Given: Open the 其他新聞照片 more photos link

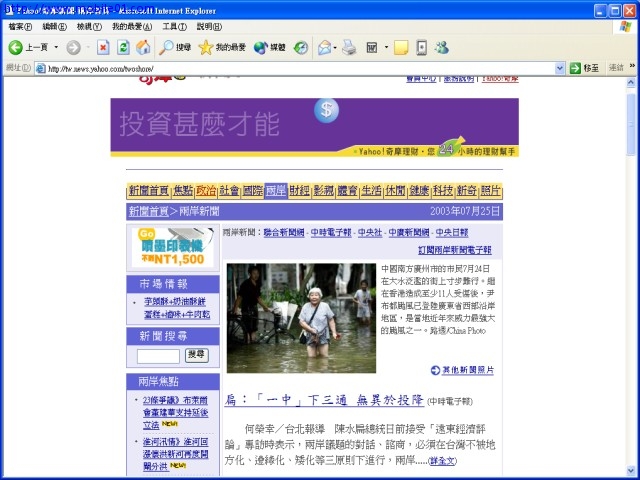Looking at the screenshot, I should [x=468, y=370].
